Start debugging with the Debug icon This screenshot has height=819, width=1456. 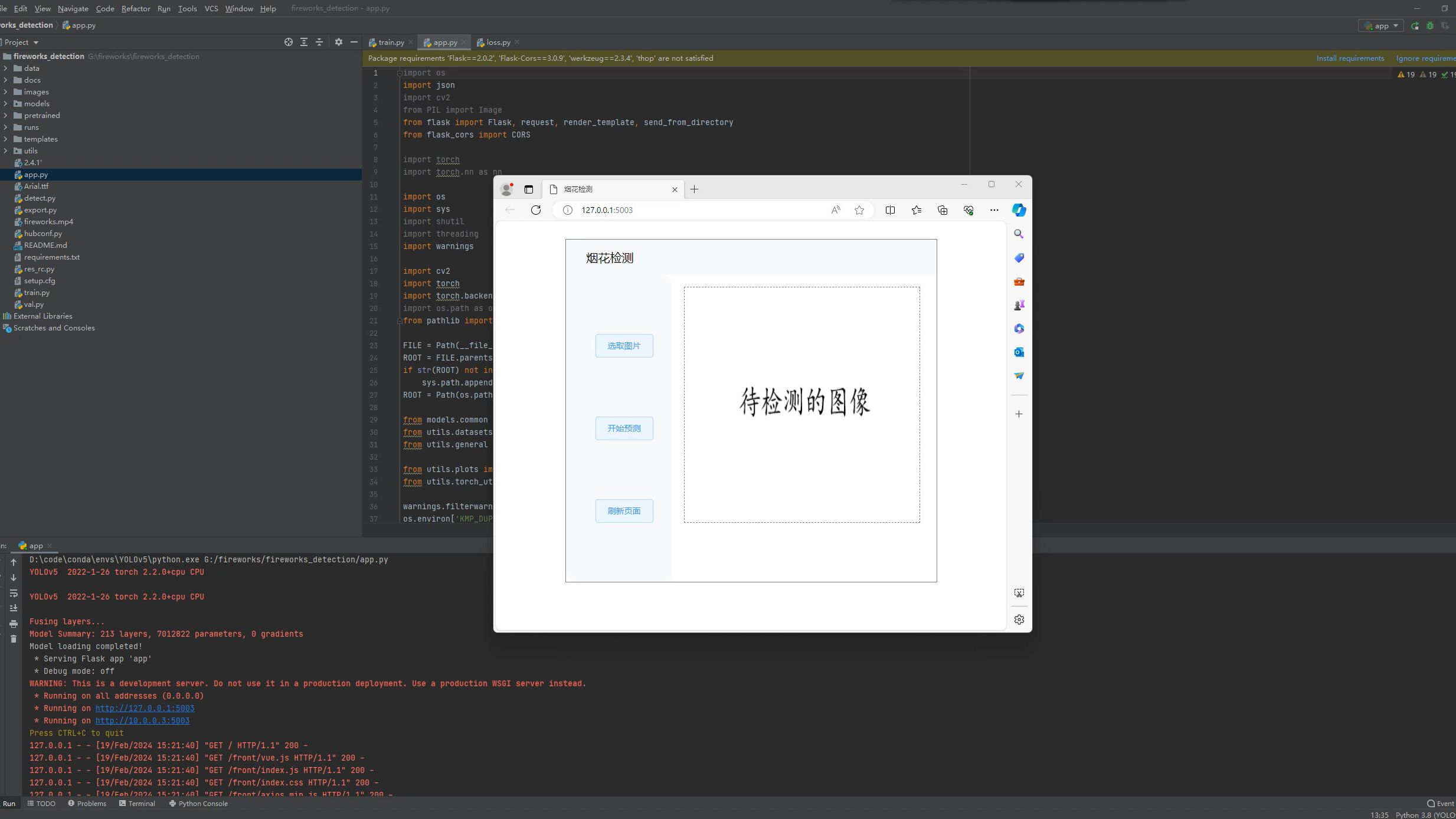click(x=1431, y=25)
